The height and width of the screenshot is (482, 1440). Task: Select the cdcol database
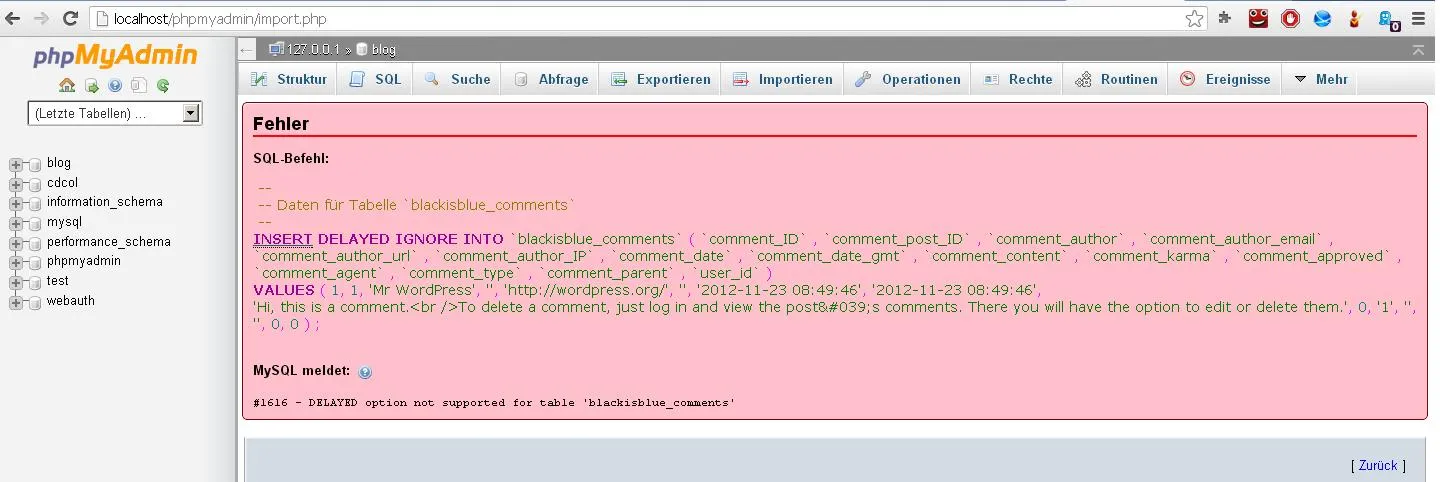(62, 182)
